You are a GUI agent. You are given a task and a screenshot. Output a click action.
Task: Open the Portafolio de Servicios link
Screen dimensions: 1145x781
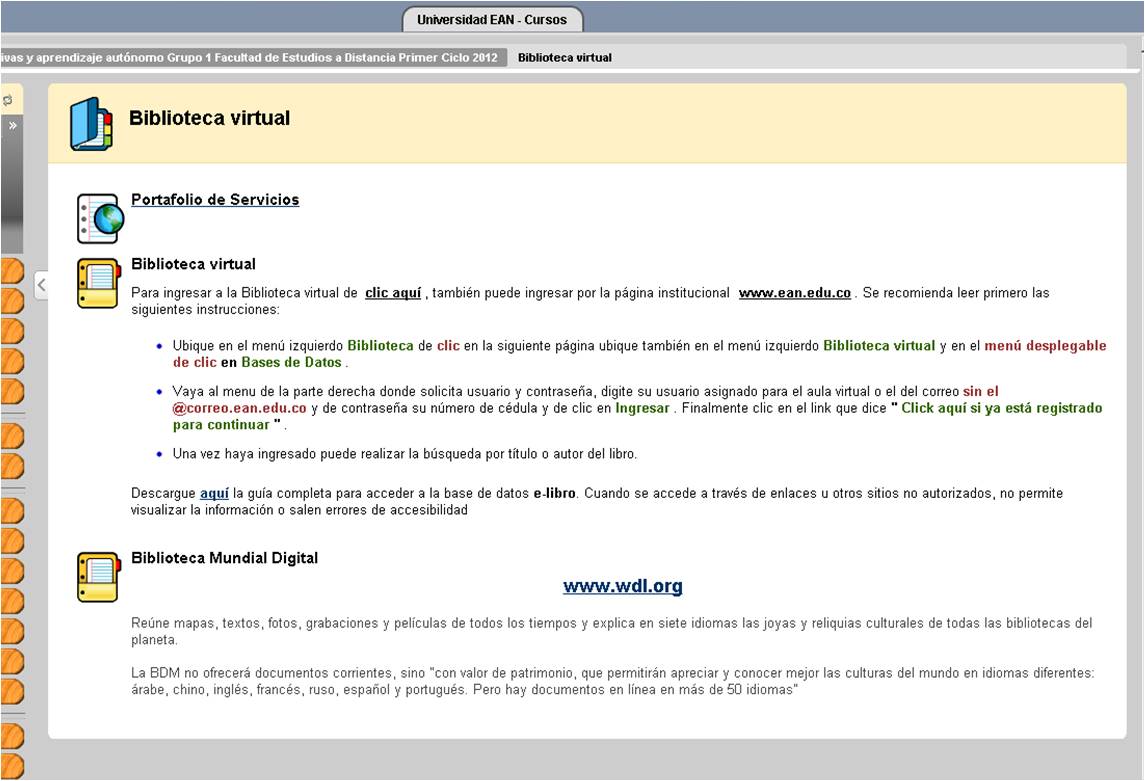click(x=215, y=200)
